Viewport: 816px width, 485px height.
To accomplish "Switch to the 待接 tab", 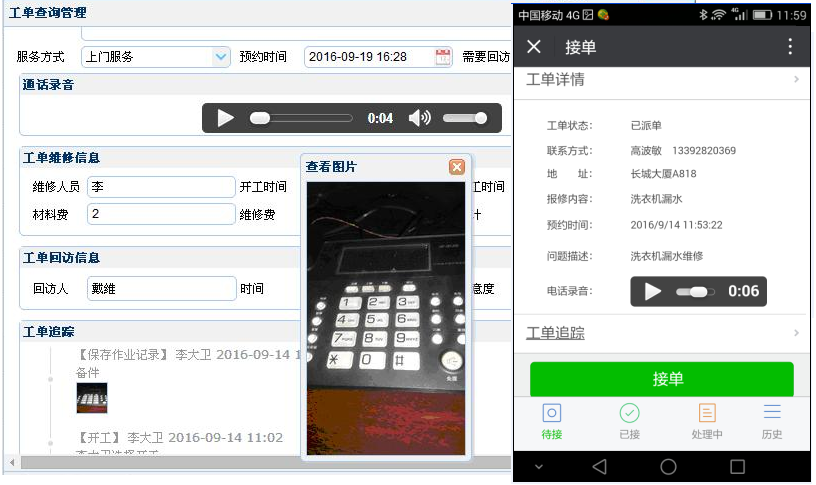I will click(551, 421).
